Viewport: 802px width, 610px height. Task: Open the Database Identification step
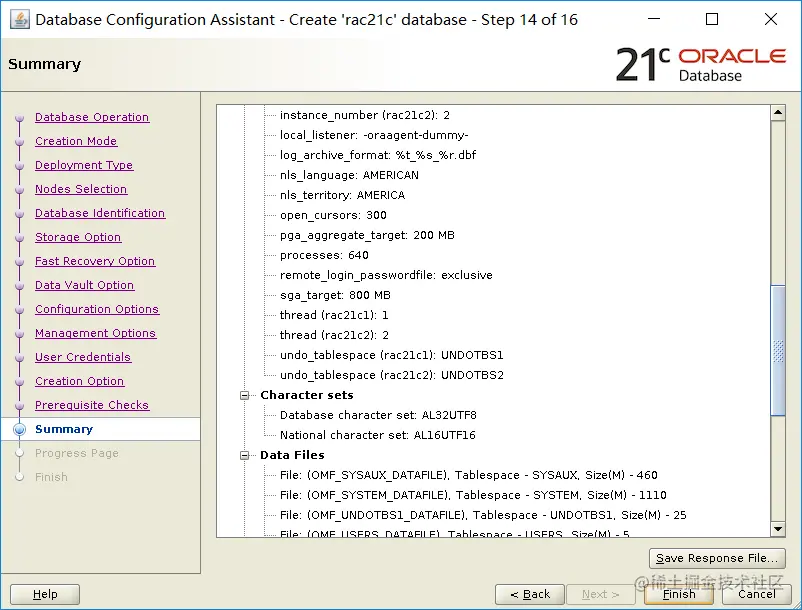click(x=100, y=213)
